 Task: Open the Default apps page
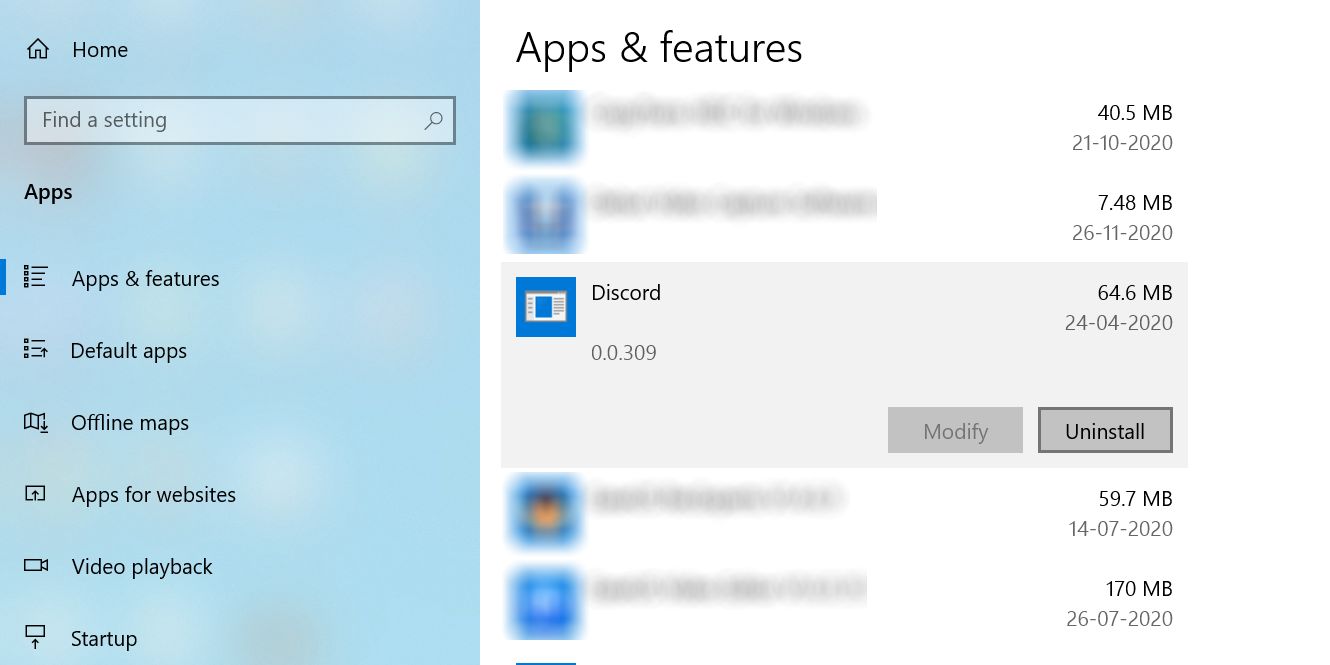(x=129, y=351)
